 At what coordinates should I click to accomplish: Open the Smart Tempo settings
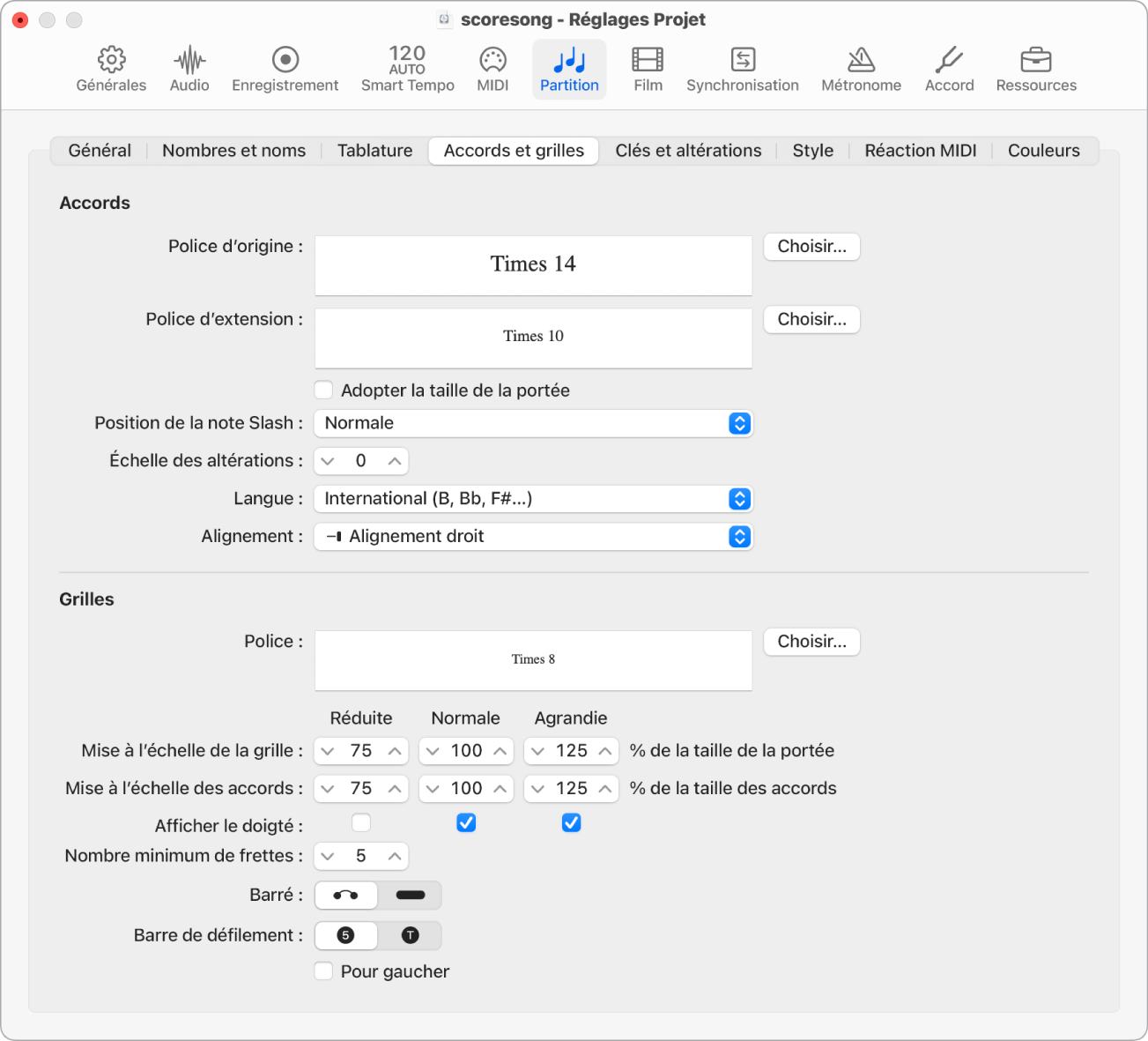[407, 69]
